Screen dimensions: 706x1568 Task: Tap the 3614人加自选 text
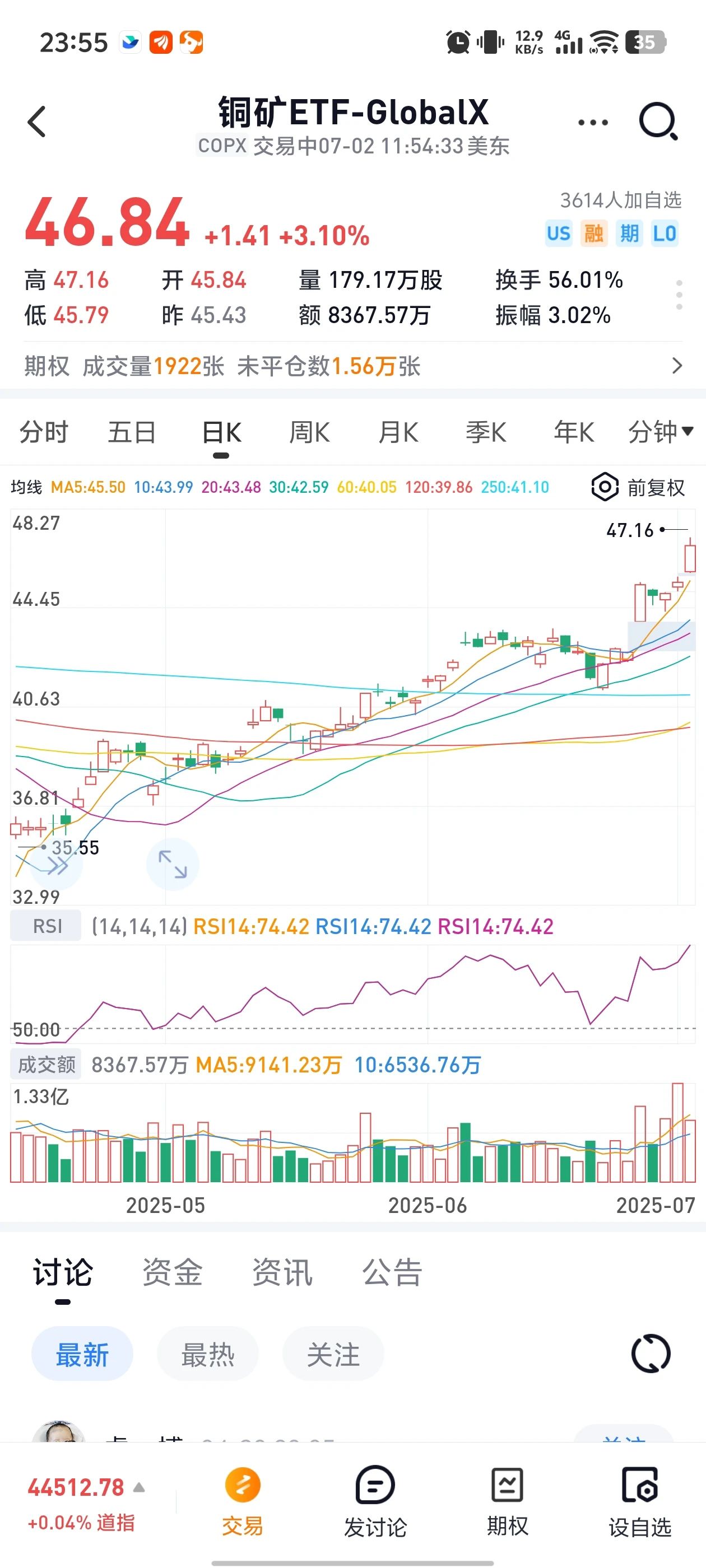[621, 200]
